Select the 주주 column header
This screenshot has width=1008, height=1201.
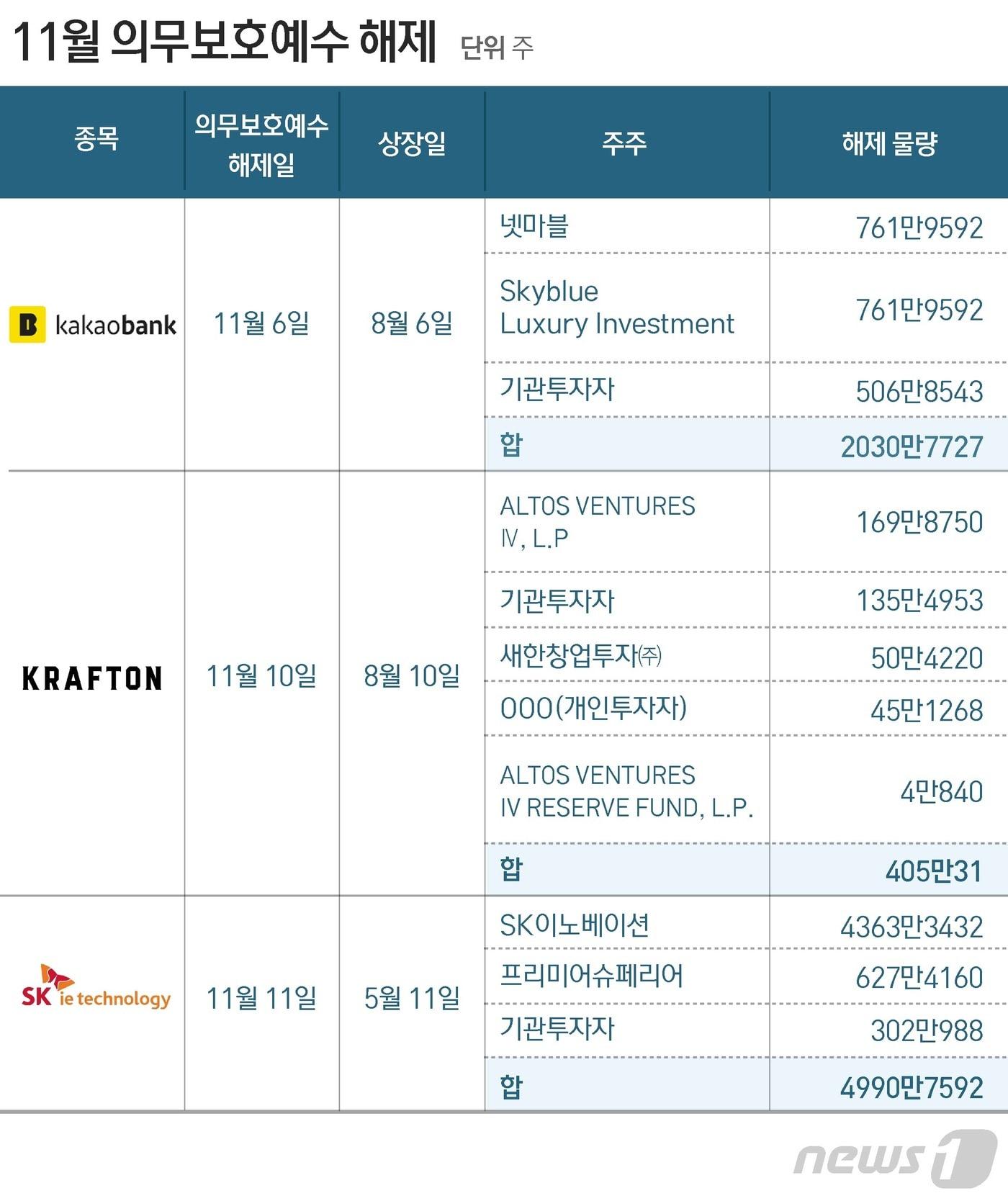(624, 143)
